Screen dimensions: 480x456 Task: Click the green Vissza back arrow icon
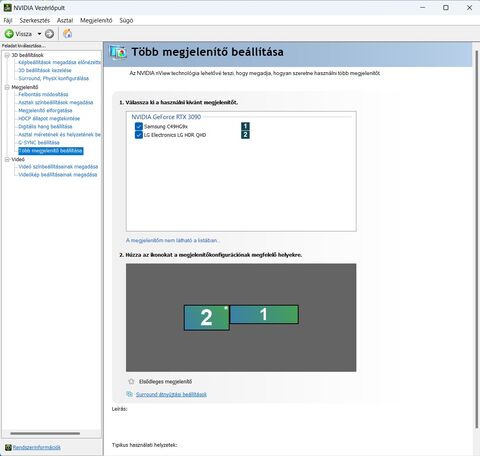[x=9, y=34]
